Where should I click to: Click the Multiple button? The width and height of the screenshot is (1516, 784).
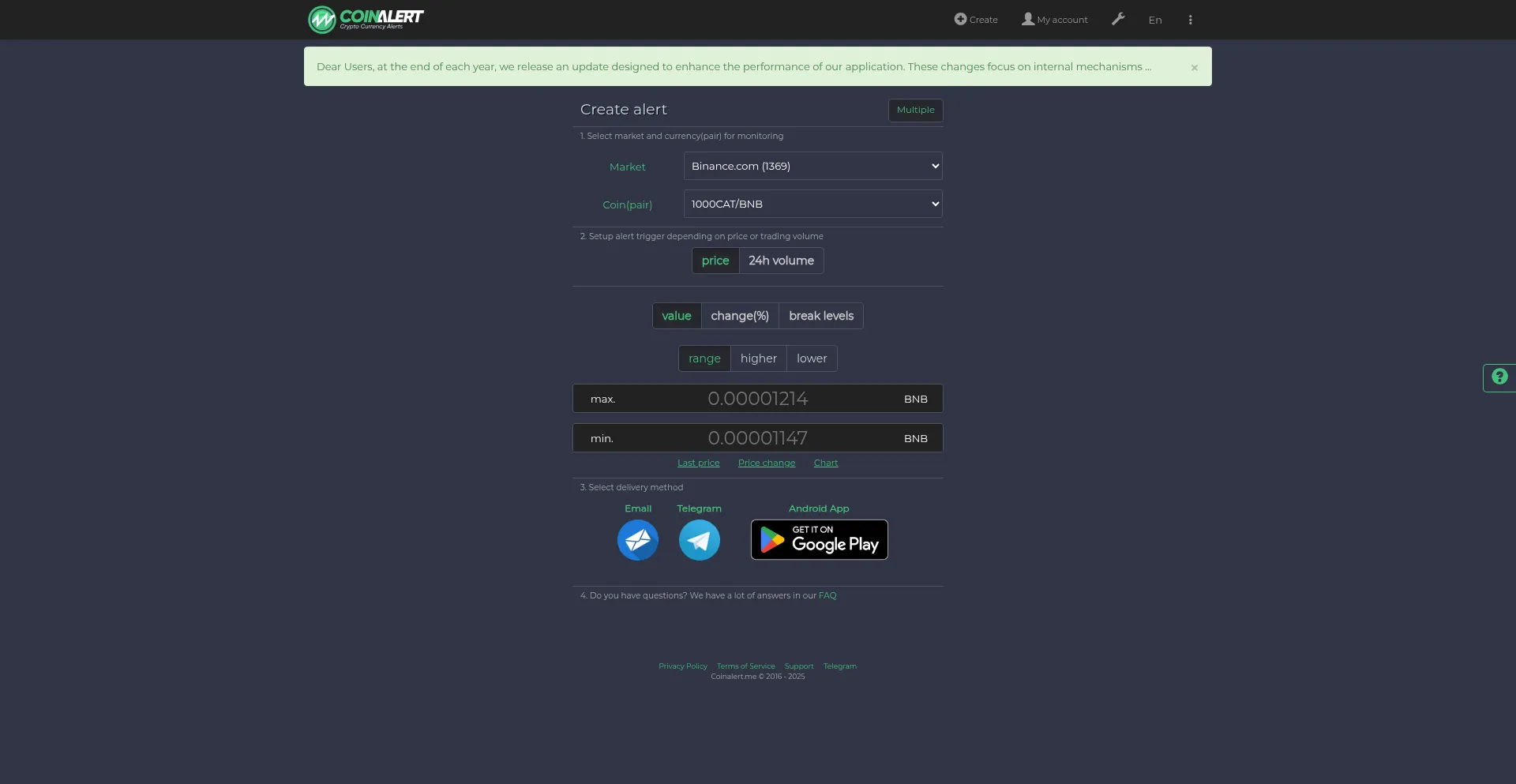914,110
